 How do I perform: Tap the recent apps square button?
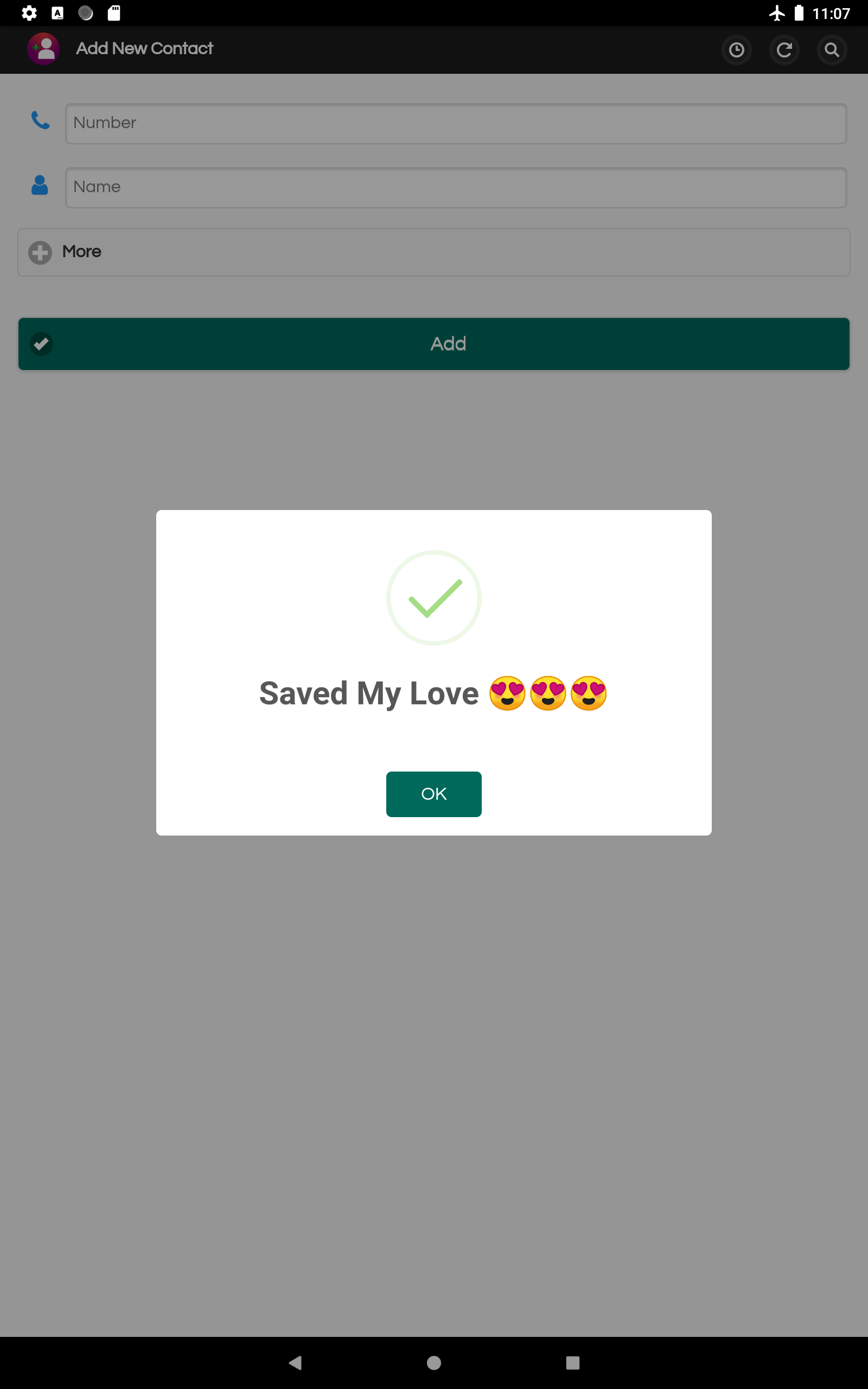click(572, 1362)
